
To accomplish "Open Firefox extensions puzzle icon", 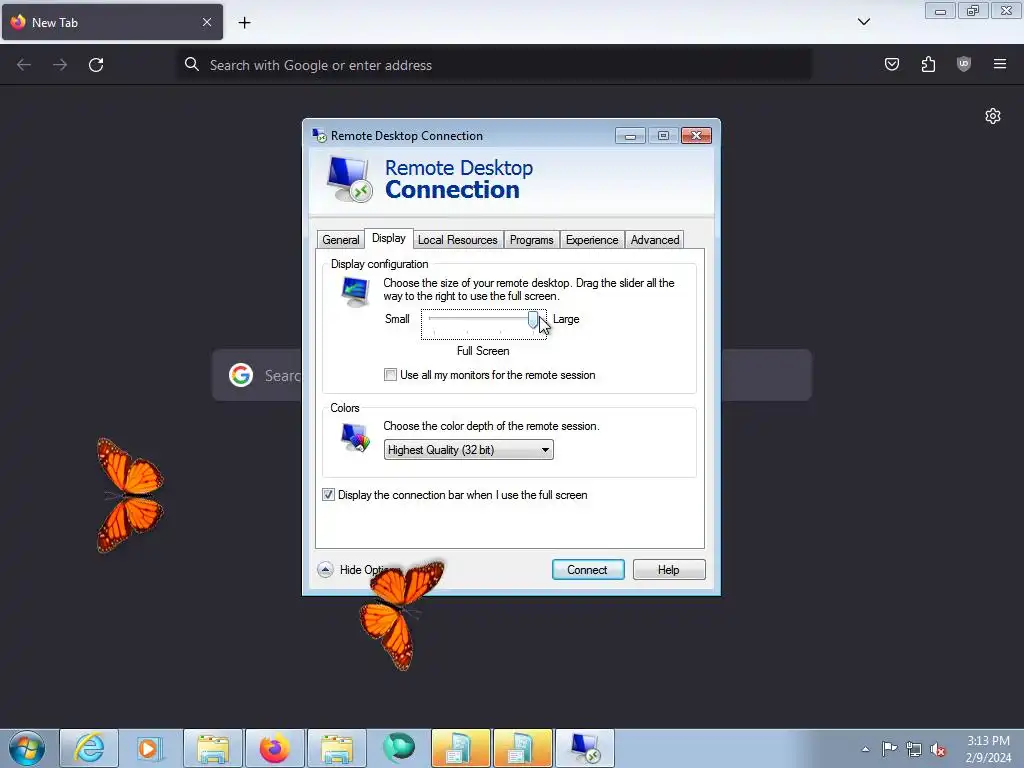I will pyautogui.click(x=928, y=64).
